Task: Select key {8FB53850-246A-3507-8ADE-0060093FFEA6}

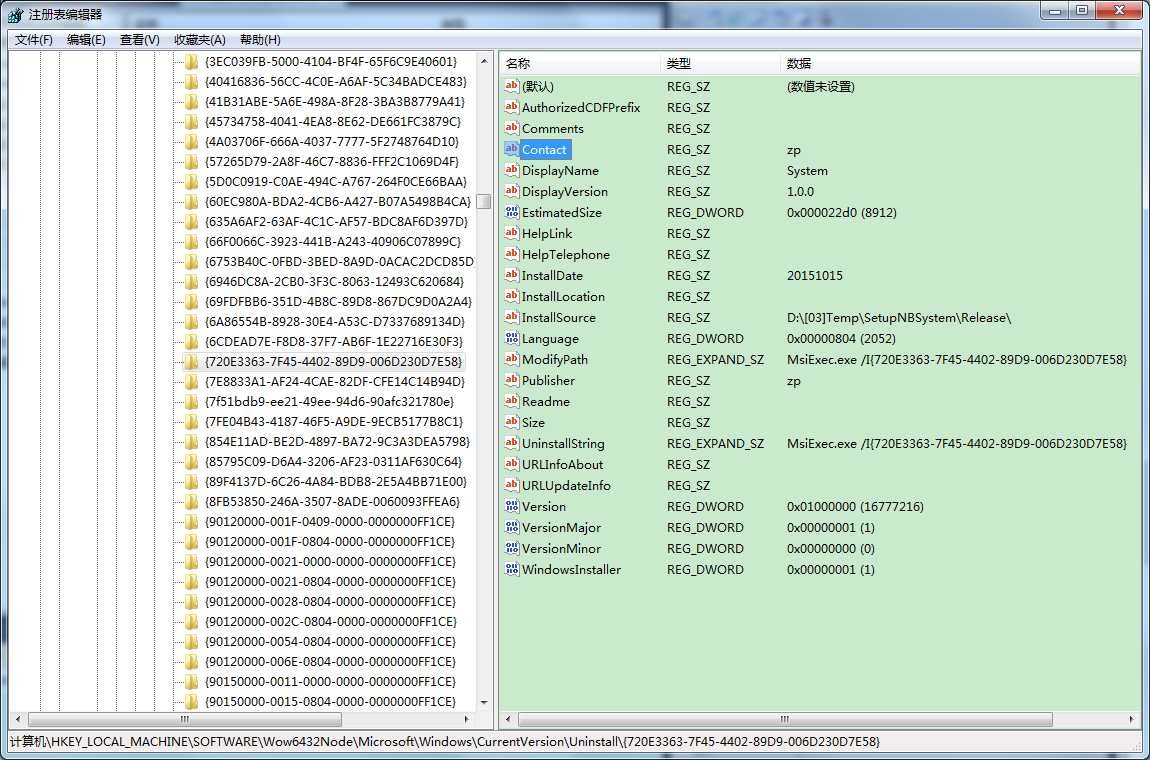Action: pos(332,502)
